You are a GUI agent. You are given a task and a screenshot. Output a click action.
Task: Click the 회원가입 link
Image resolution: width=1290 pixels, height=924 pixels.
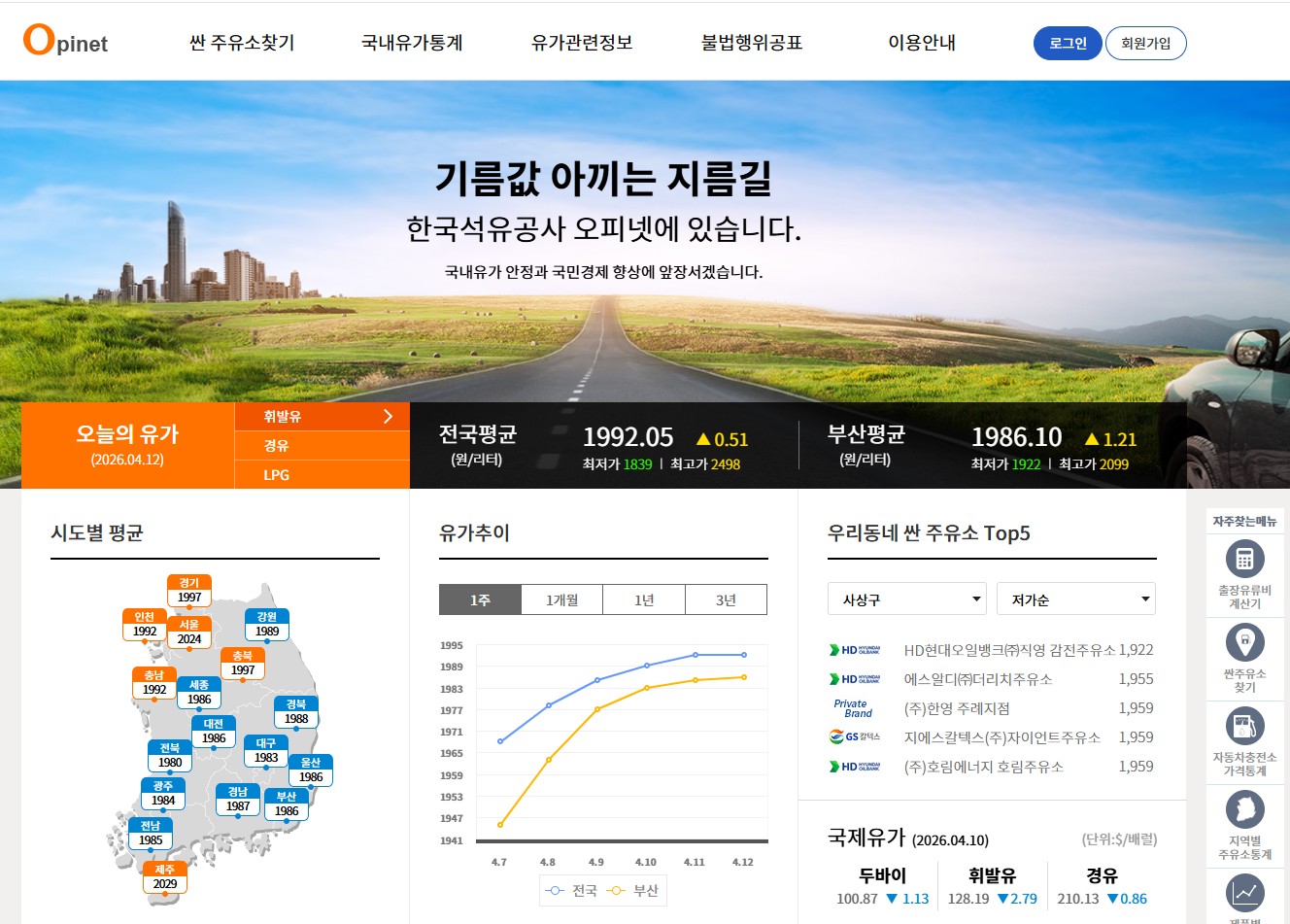(1146, 43)
